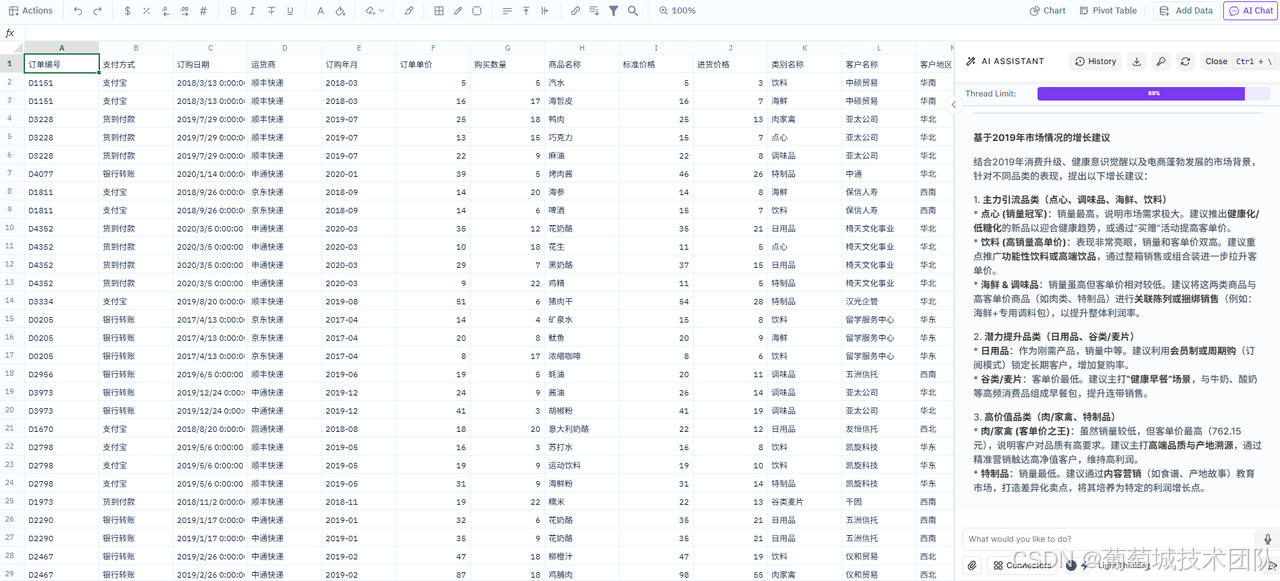This screenshot has width=1280, height=581.
Task: Click the rounded square border style icon
Action: point(477,11)
